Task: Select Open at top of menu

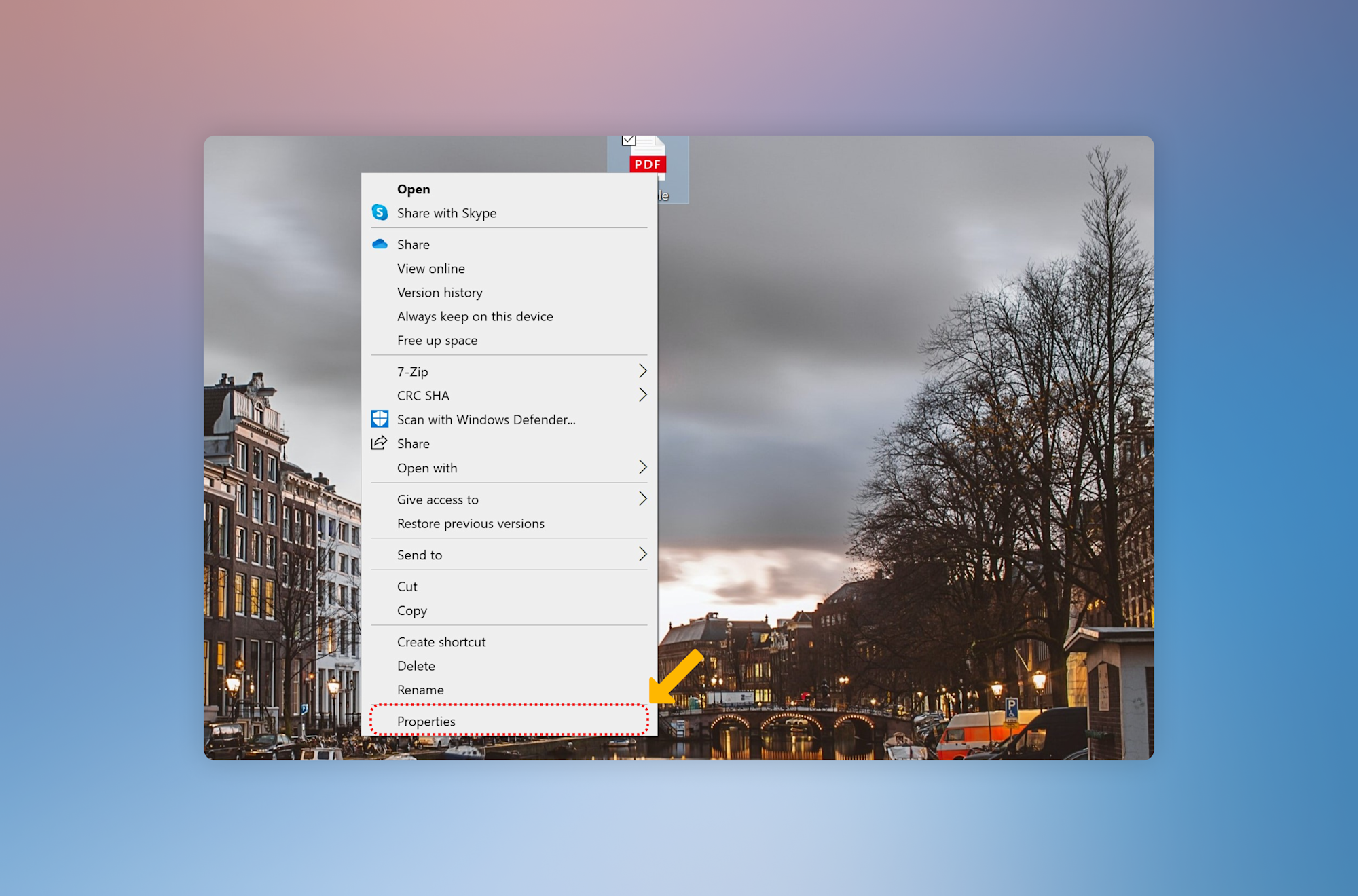Action: click(414, 189)
